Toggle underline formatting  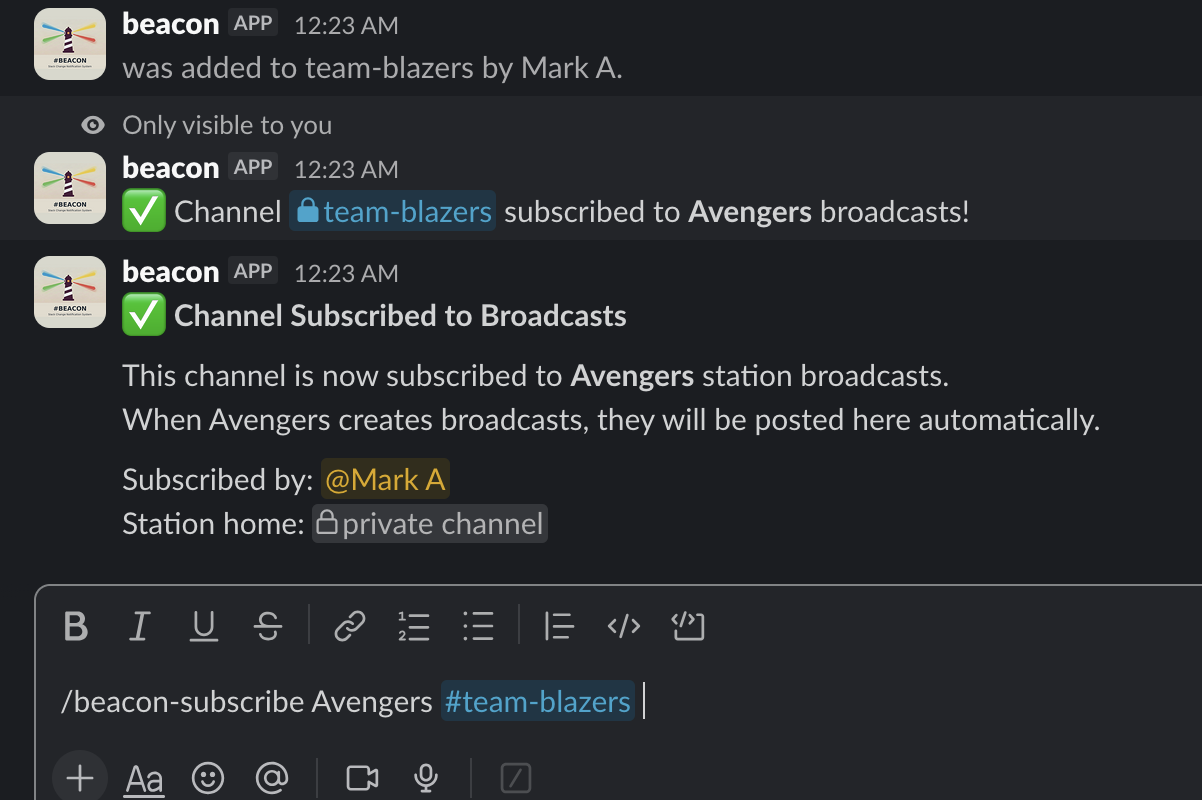[x=204, y=627]
